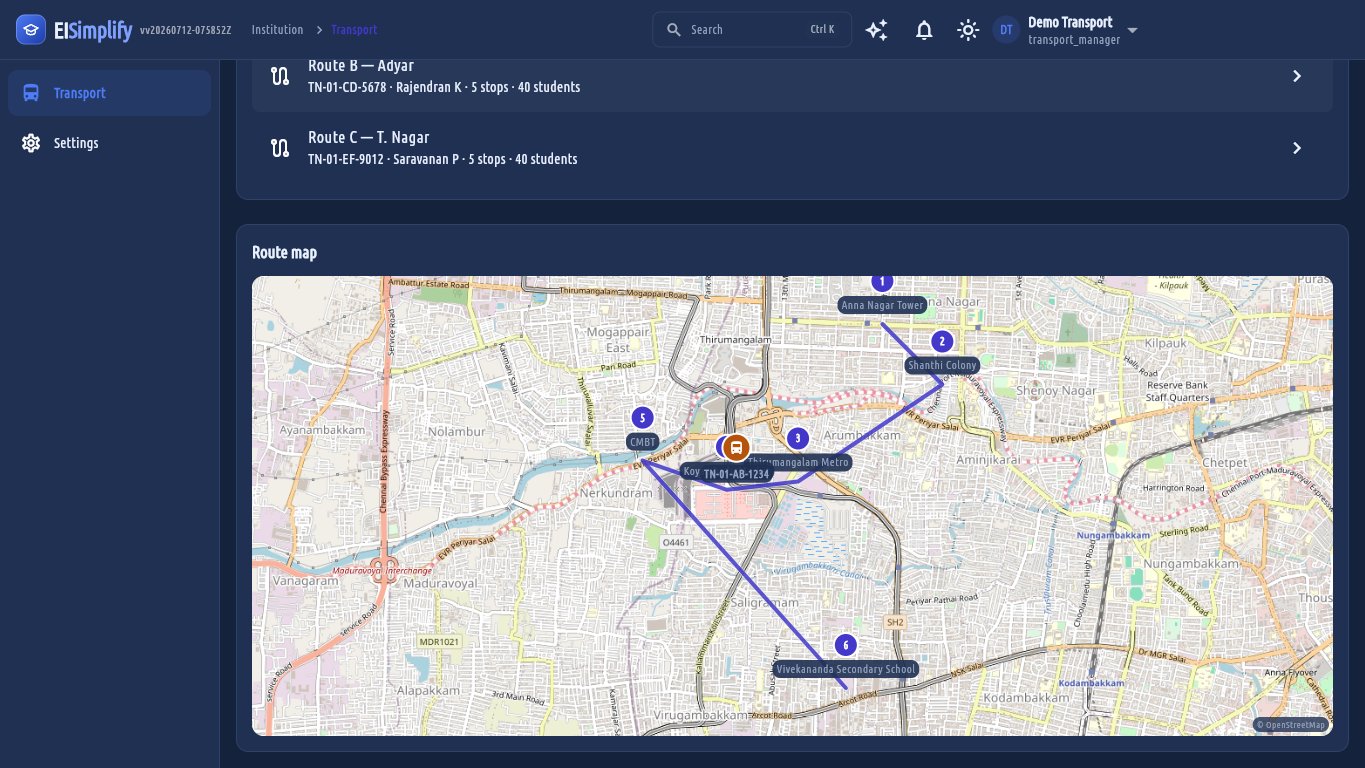Click the ElSimplify graduation cap logo
This screenshot has height=768, width=1365.
pyautogui.click(x=31, y=30)
